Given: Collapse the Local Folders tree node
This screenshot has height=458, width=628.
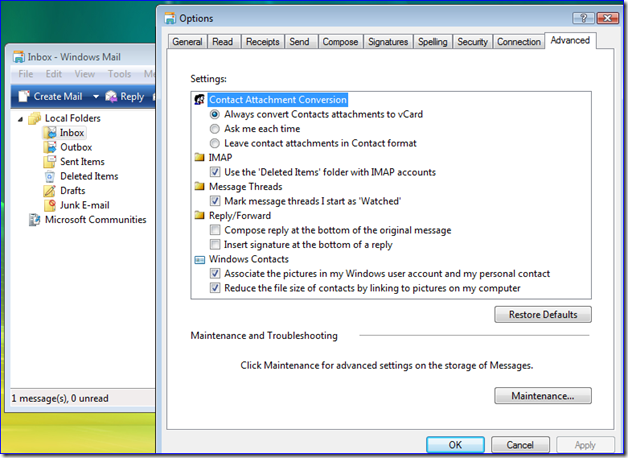Looking at the screenshot, I should coord(20,119).
